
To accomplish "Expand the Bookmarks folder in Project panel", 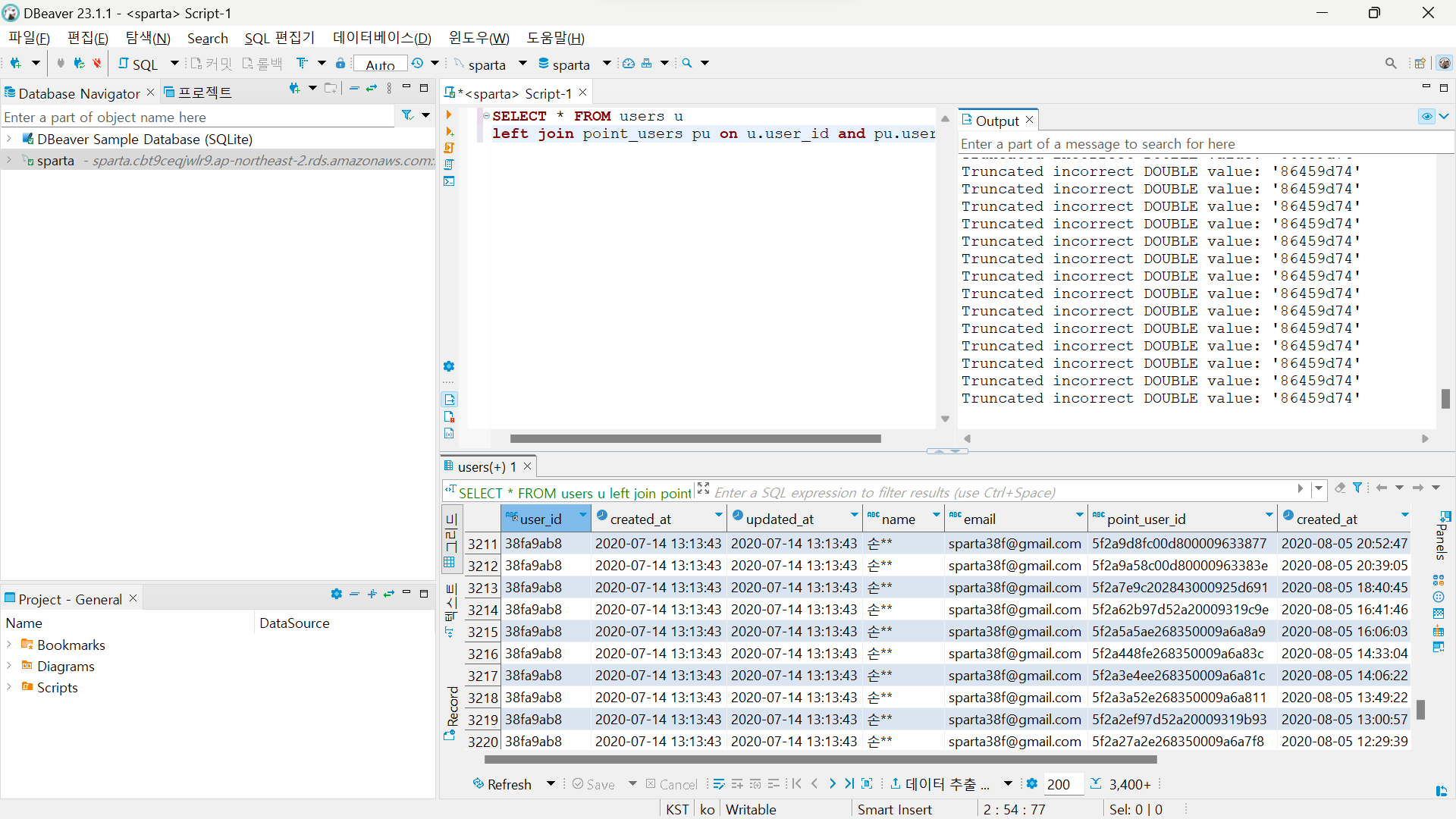I will click(x=9, y=645).
